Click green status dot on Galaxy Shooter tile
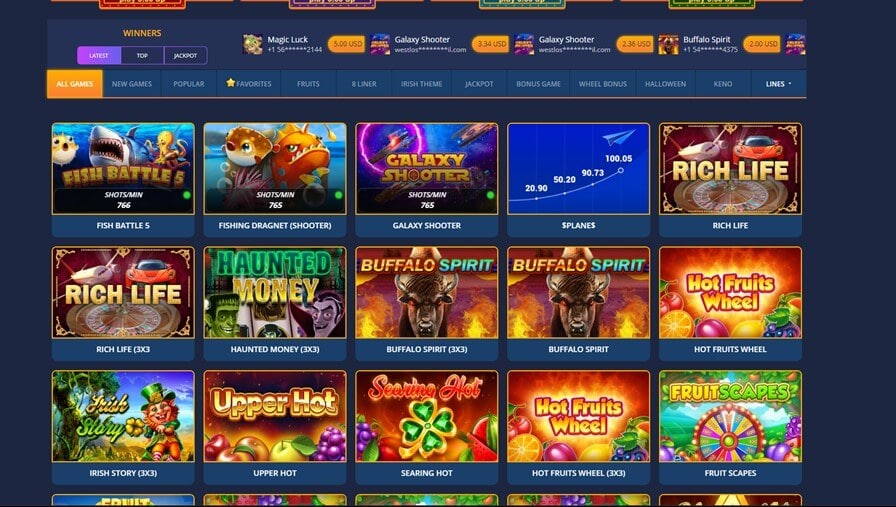896x507 pixels. pyautogui.click(x=490, y=195)
